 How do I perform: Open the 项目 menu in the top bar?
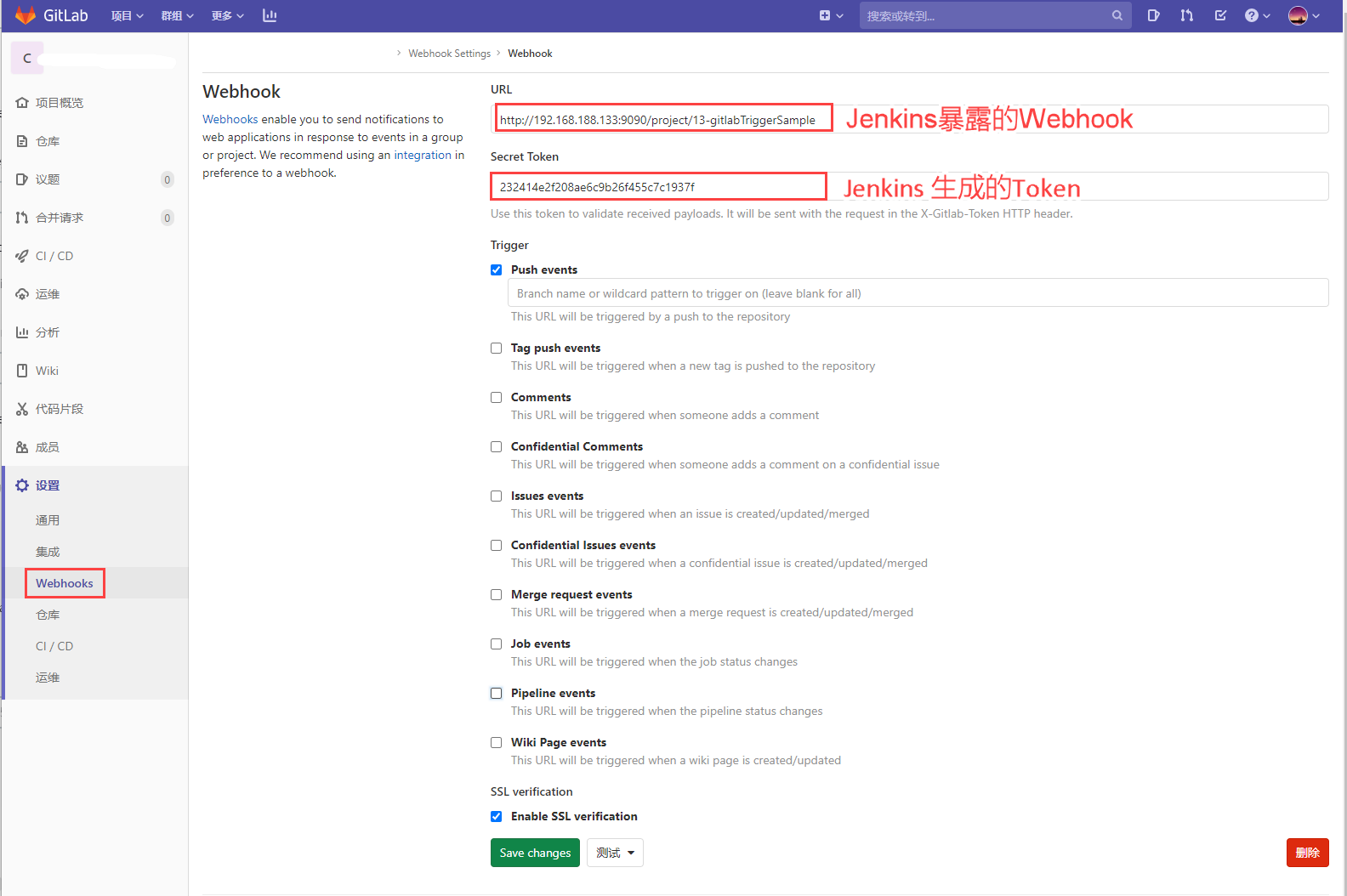pos(127,15)
